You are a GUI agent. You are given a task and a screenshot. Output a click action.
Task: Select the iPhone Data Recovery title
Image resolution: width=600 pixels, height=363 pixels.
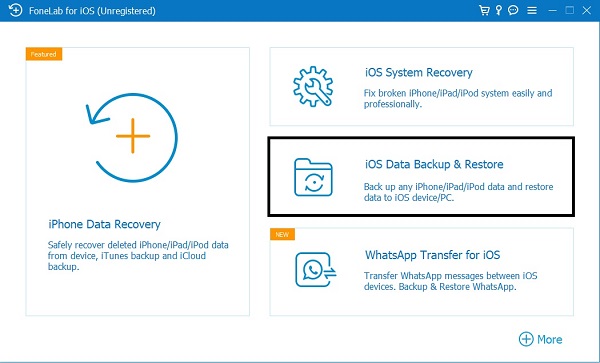pyautogui.click(x=104, y=224)
